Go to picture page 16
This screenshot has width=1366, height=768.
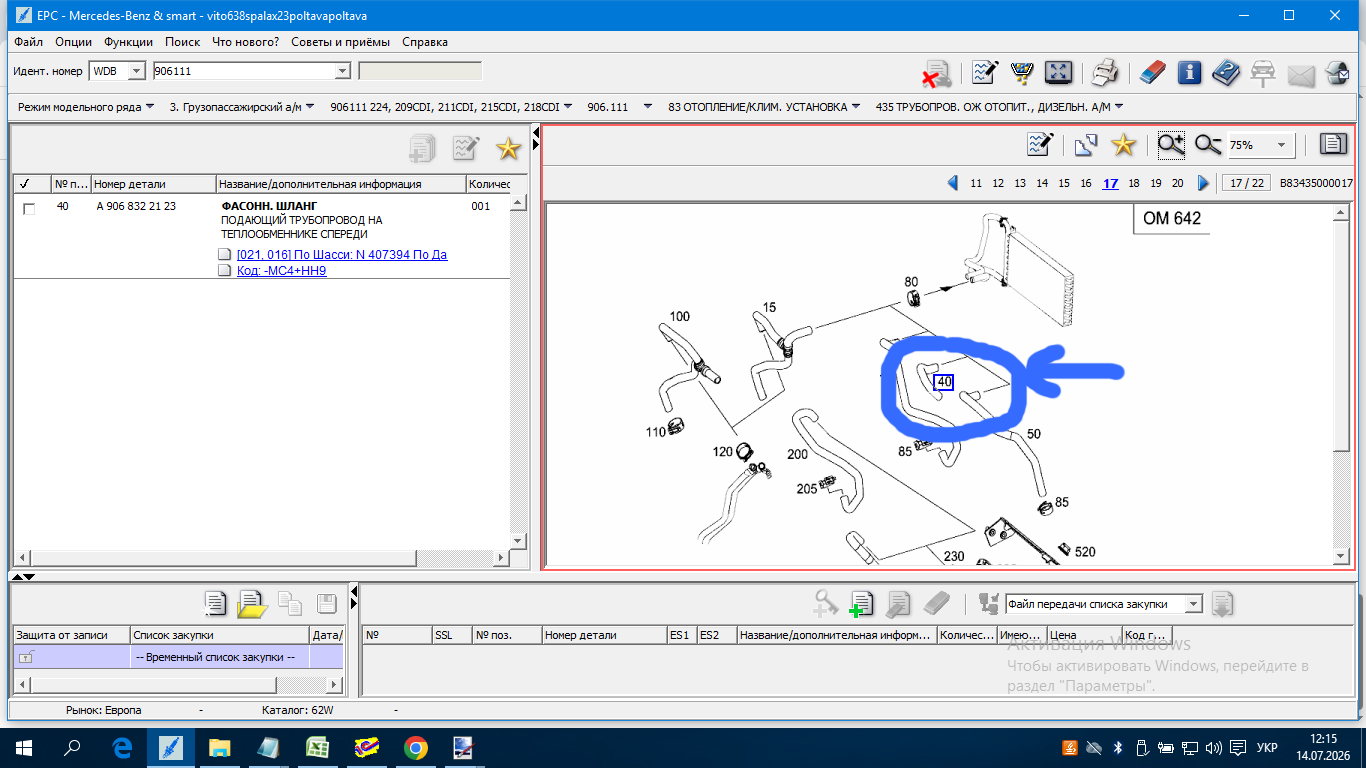[1086, 184]
